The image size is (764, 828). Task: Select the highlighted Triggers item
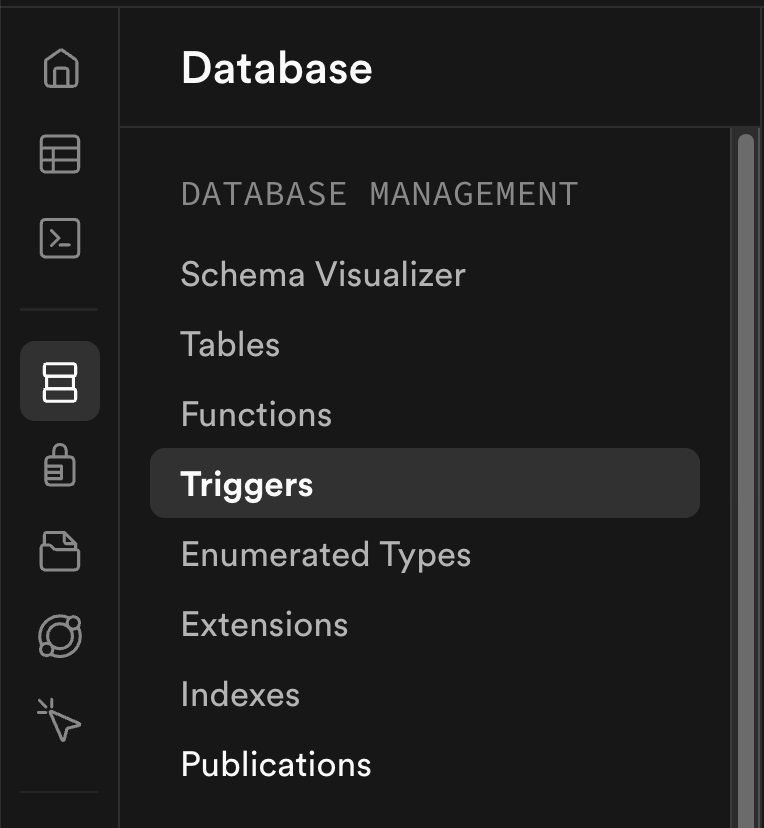425,483
